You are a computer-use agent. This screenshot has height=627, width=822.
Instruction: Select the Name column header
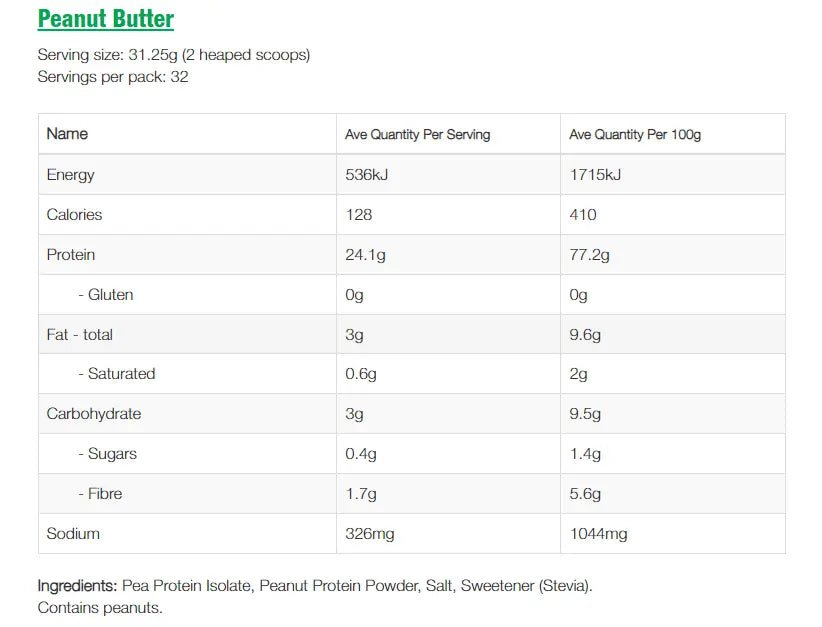[67, 134]
